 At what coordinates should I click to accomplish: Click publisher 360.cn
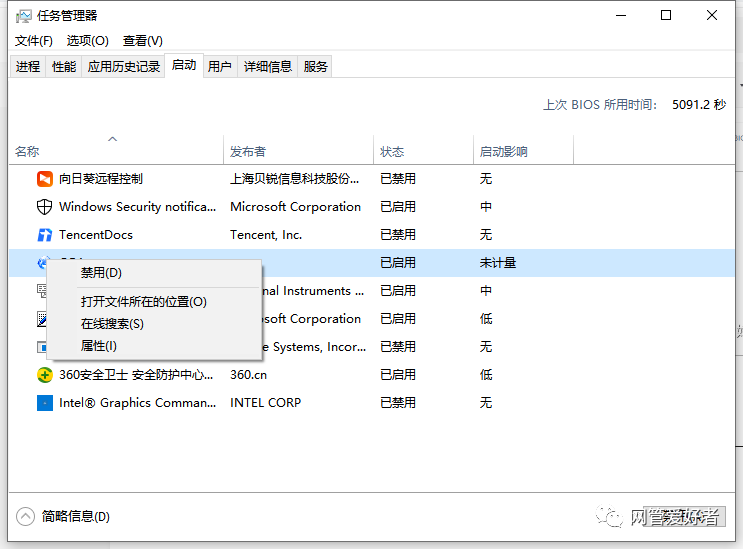coord(248,375)
